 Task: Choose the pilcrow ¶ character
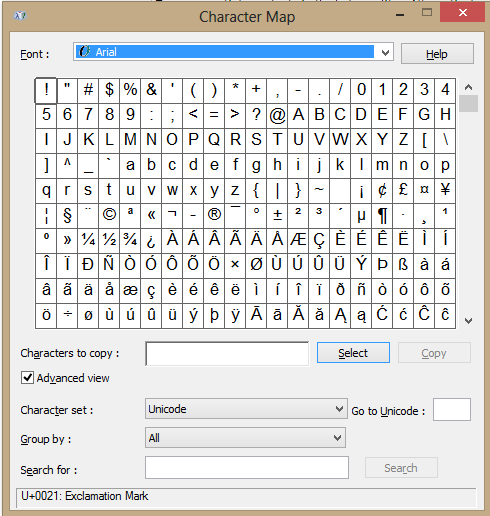382,215
